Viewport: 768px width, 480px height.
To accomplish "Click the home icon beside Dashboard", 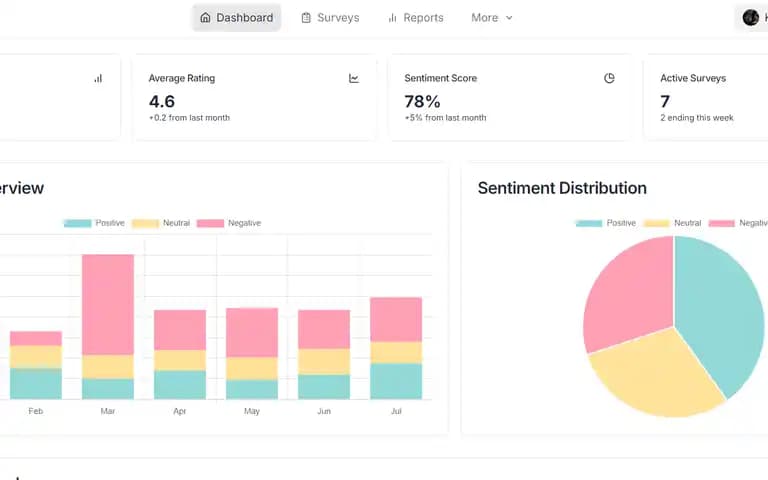I will 205,18.
